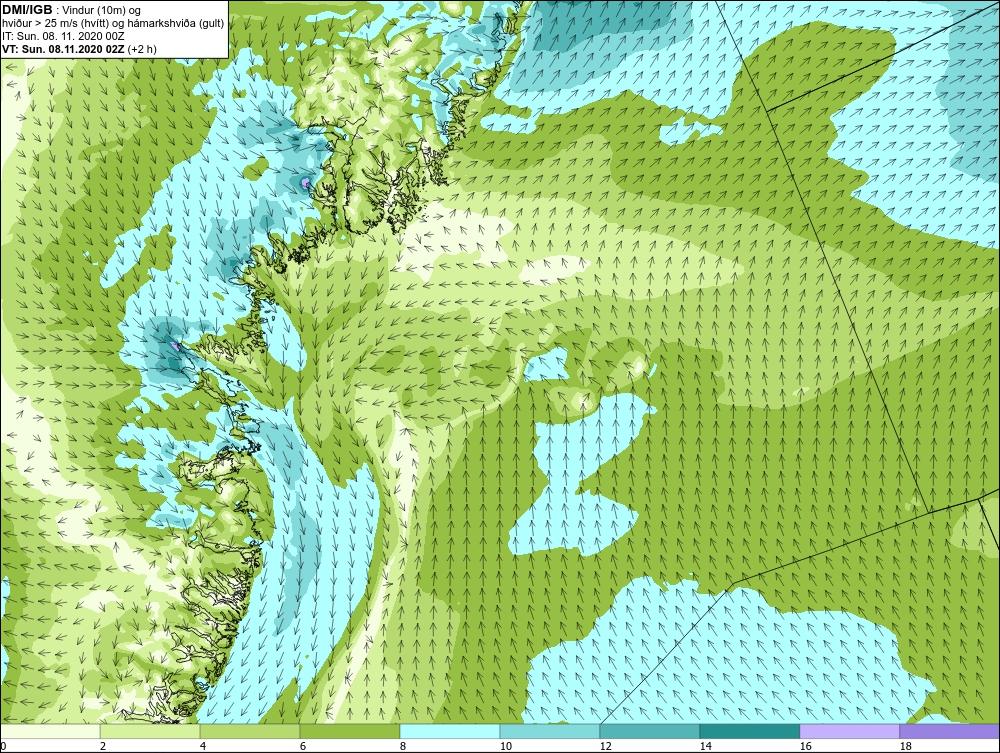Click the 2–4 m/s light green legend swatch

click(x=150, y=731)
